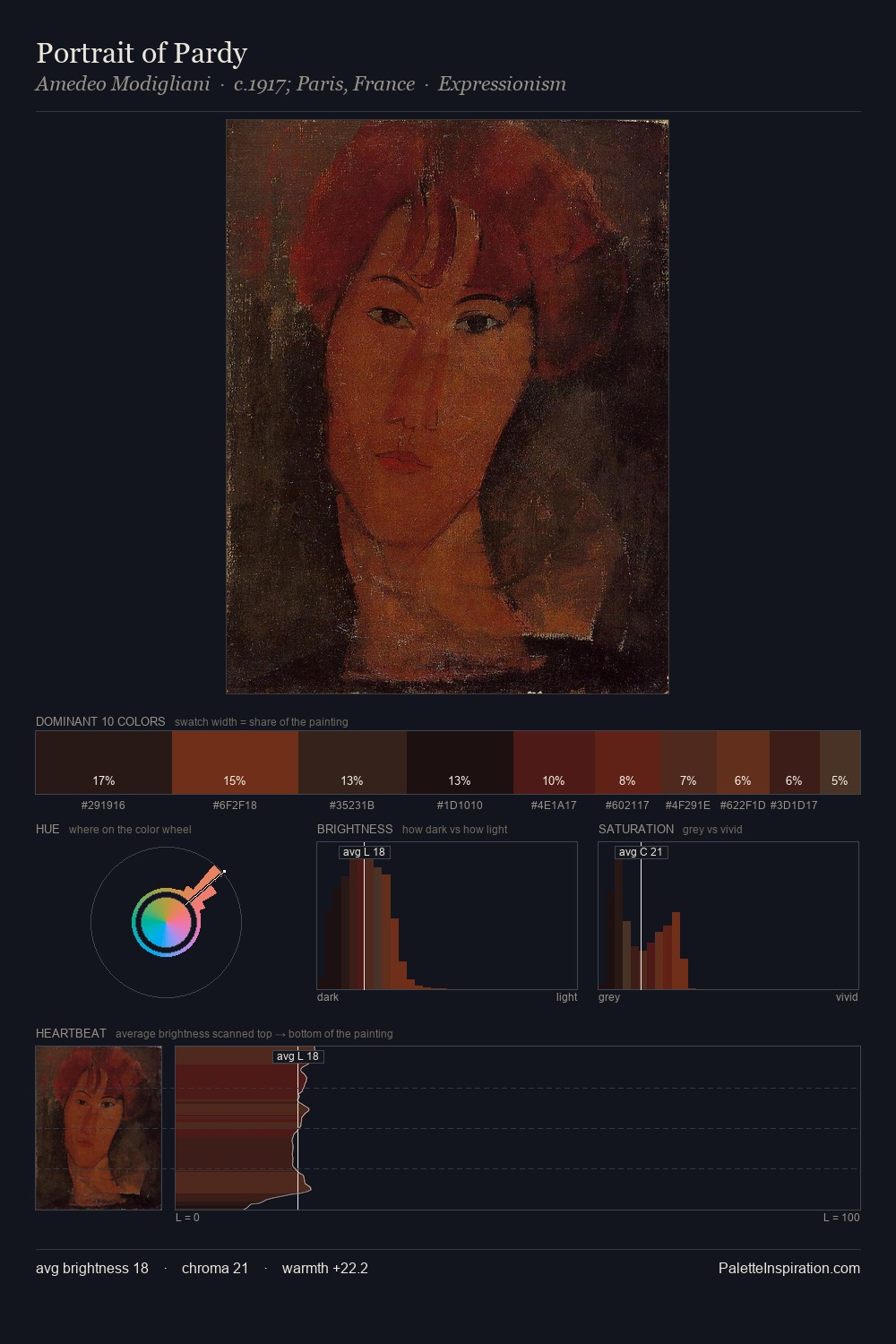Click the 'dark' axis label
This screenshot has width=896, height=1344.
pos(328,997)
